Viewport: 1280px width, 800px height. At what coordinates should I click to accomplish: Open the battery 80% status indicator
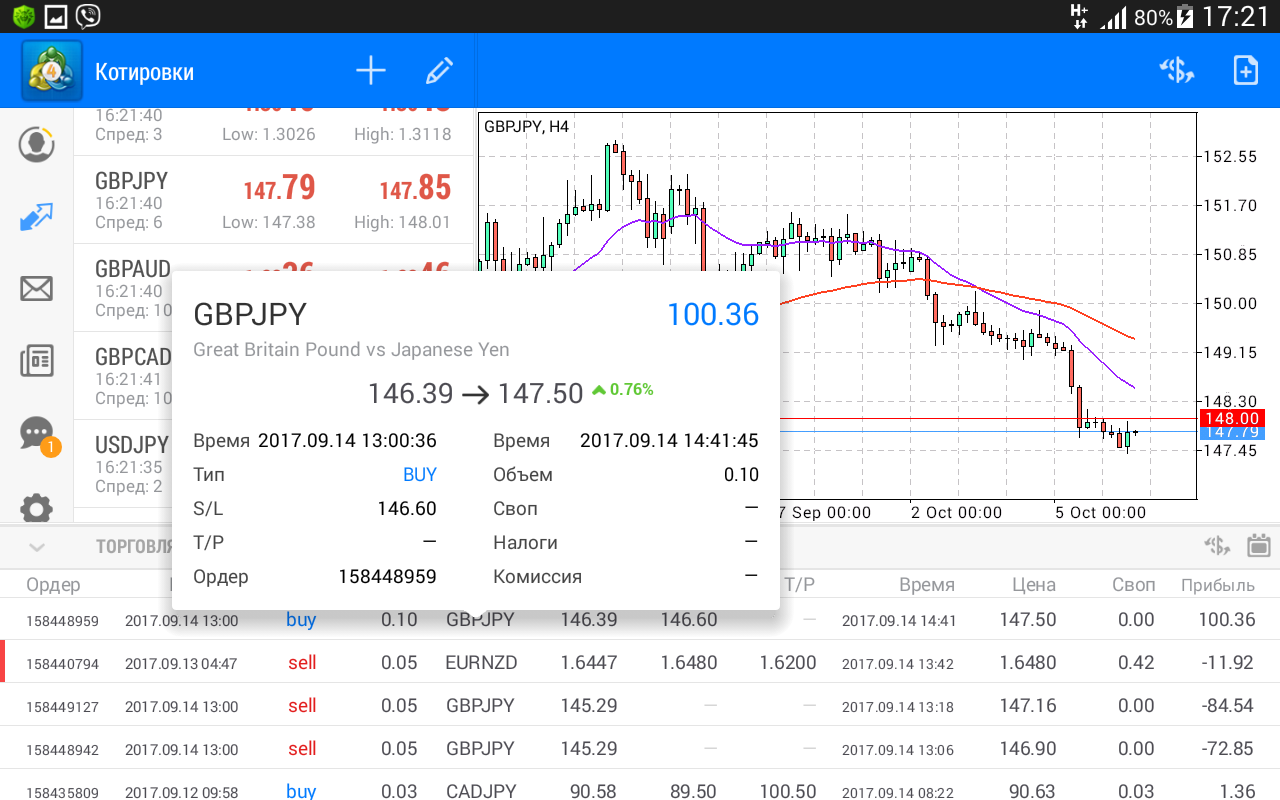coord(1164,16)
